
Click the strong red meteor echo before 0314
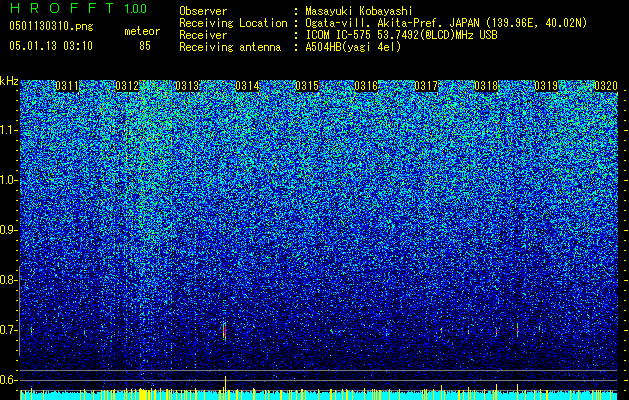pos(225,332)
